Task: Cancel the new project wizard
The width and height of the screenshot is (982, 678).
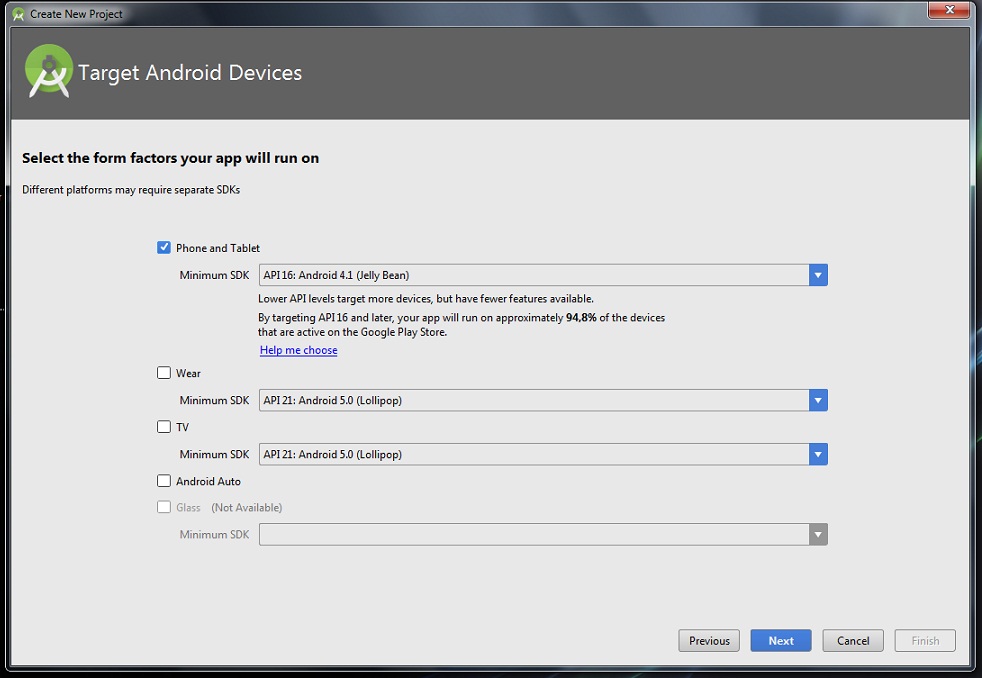Action: (x=853, y=640)
